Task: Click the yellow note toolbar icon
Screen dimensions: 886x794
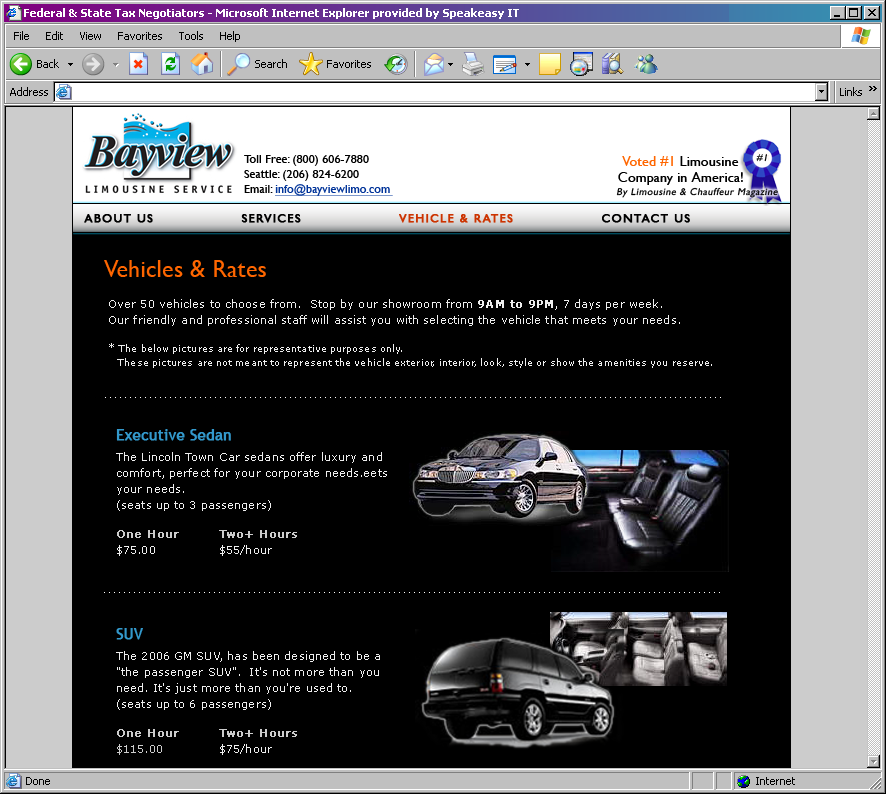Action: click(x=550, y=64)
